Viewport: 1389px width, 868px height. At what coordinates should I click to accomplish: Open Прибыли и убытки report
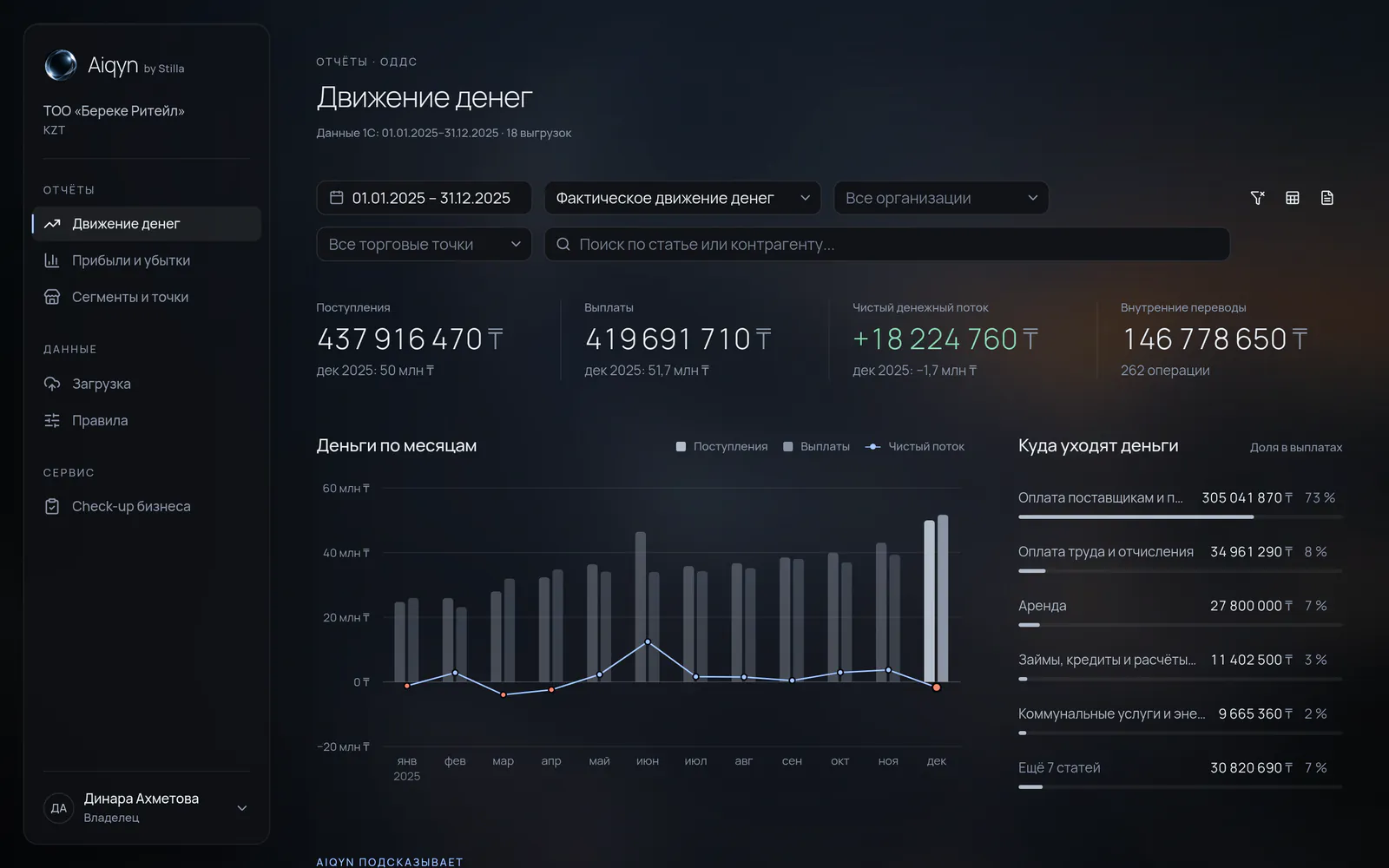point(146,260)
